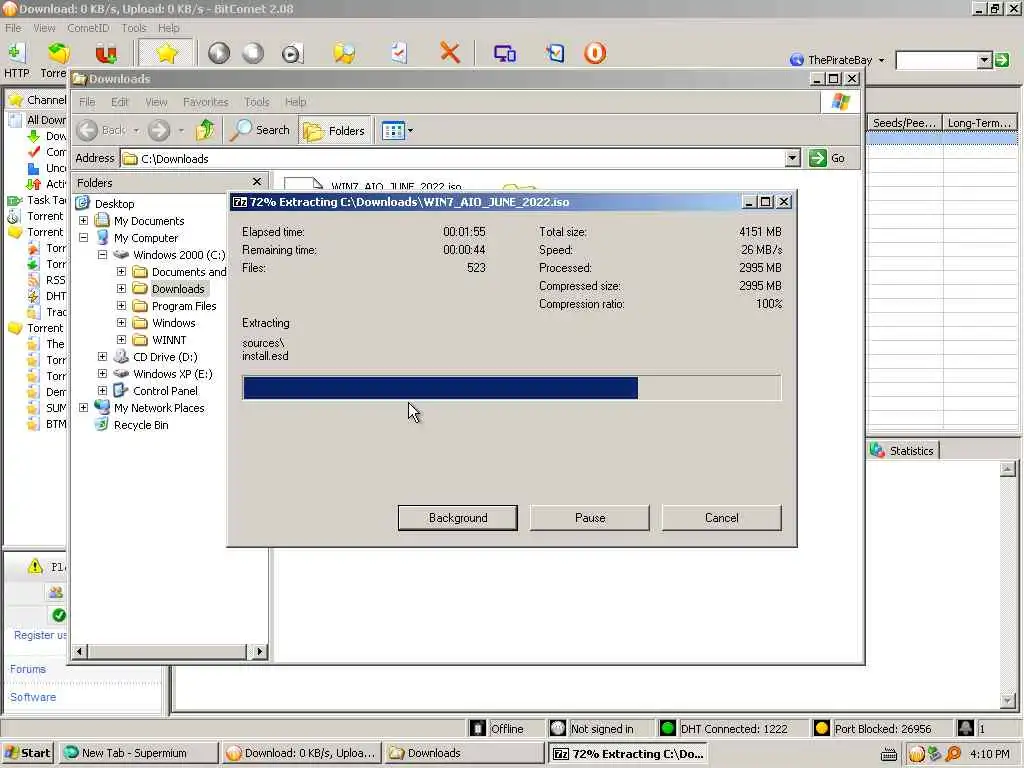Click the Back button in Downloads window
Image resolution: width=1024 pixels, height=768 pixels.
pos(101,130)
